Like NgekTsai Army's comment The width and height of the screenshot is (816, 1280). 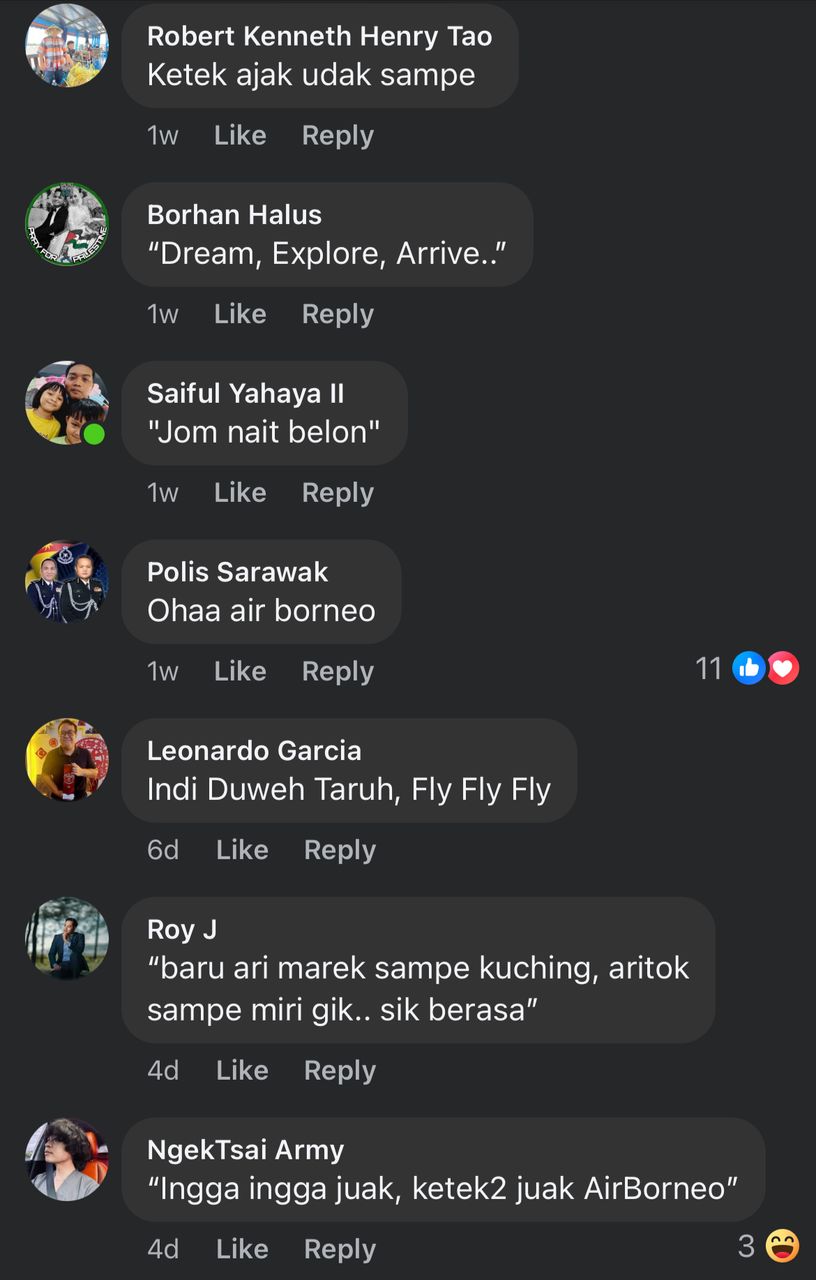(242, 1249)
